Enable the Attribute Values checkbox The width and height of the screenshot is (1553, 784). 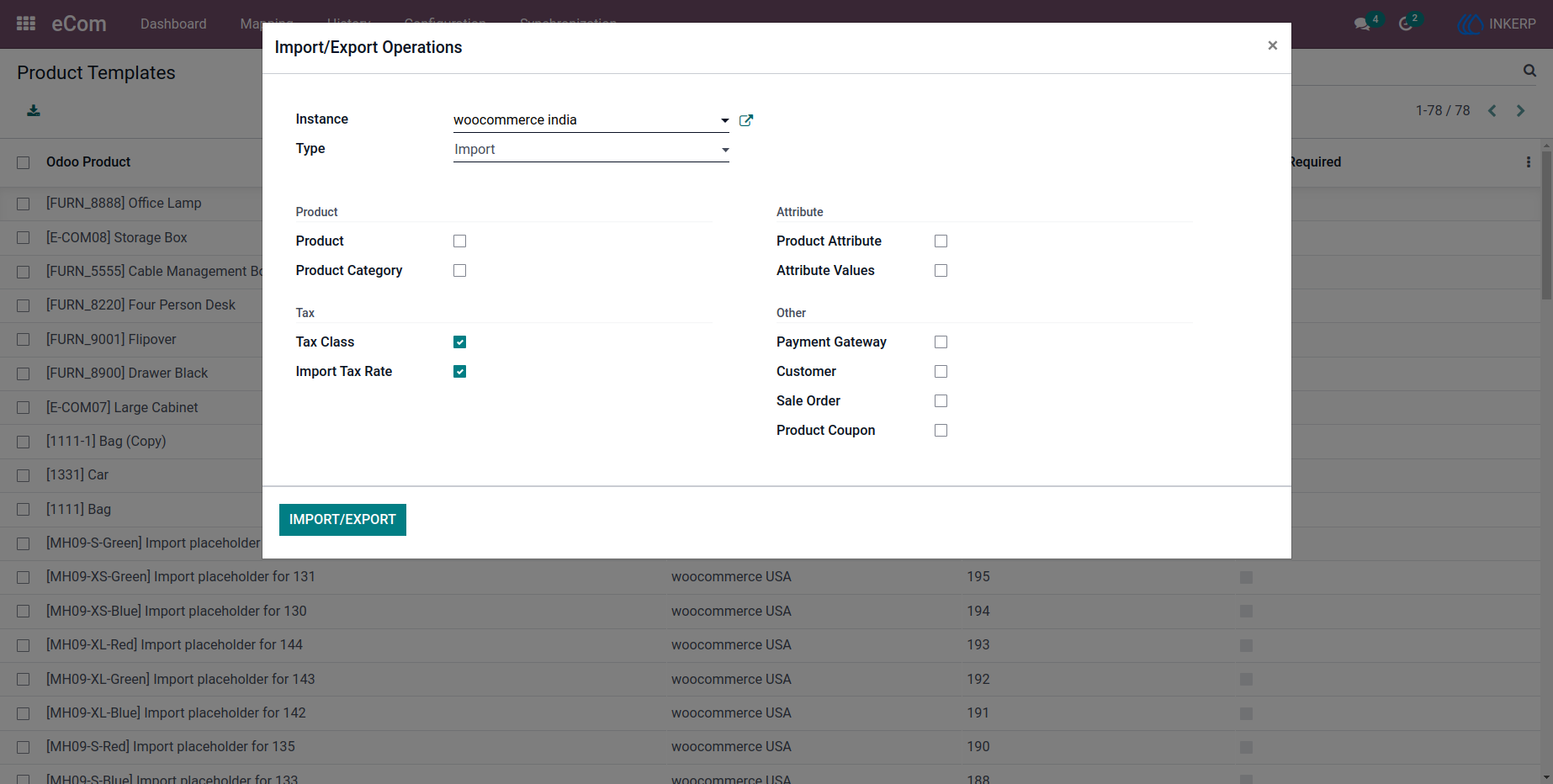(x=941, y=271)
